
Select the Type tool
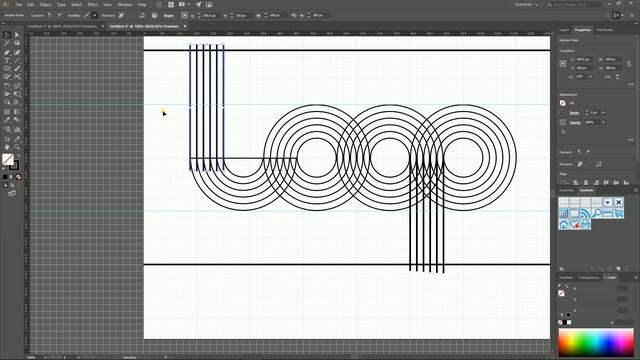pos(7,60)
